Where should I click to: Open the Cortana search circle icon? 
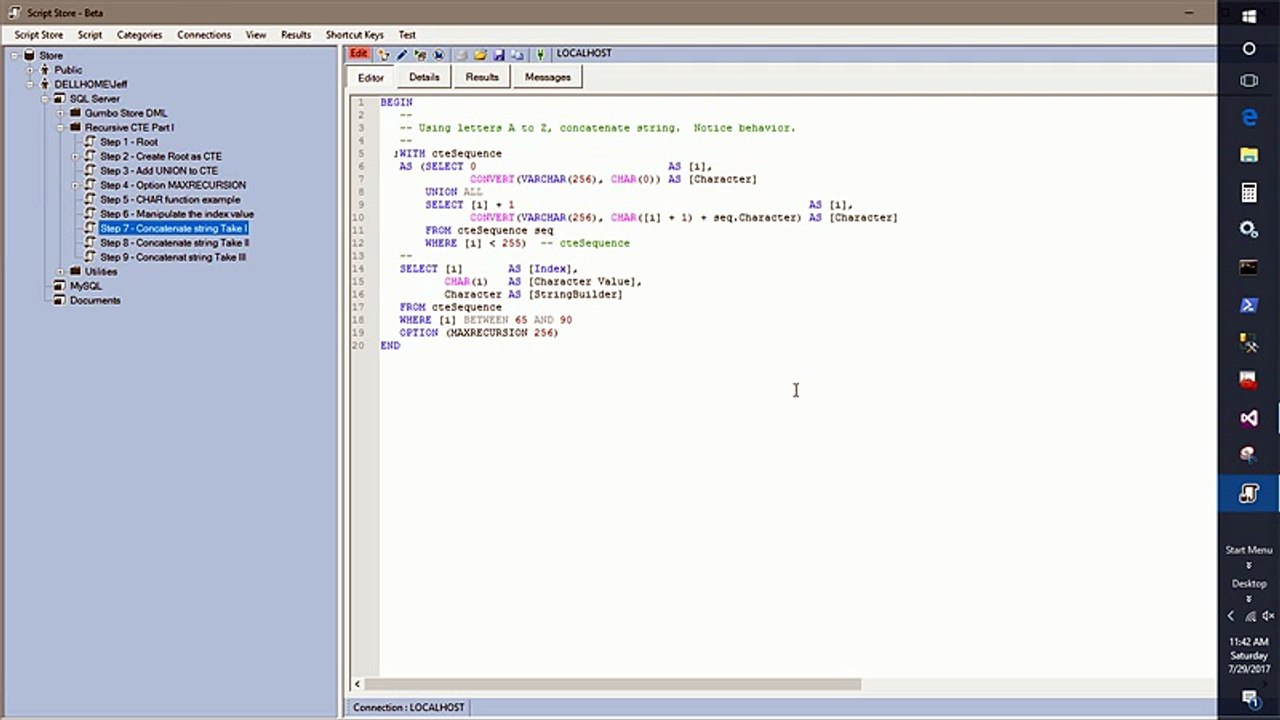point(1249,49)
